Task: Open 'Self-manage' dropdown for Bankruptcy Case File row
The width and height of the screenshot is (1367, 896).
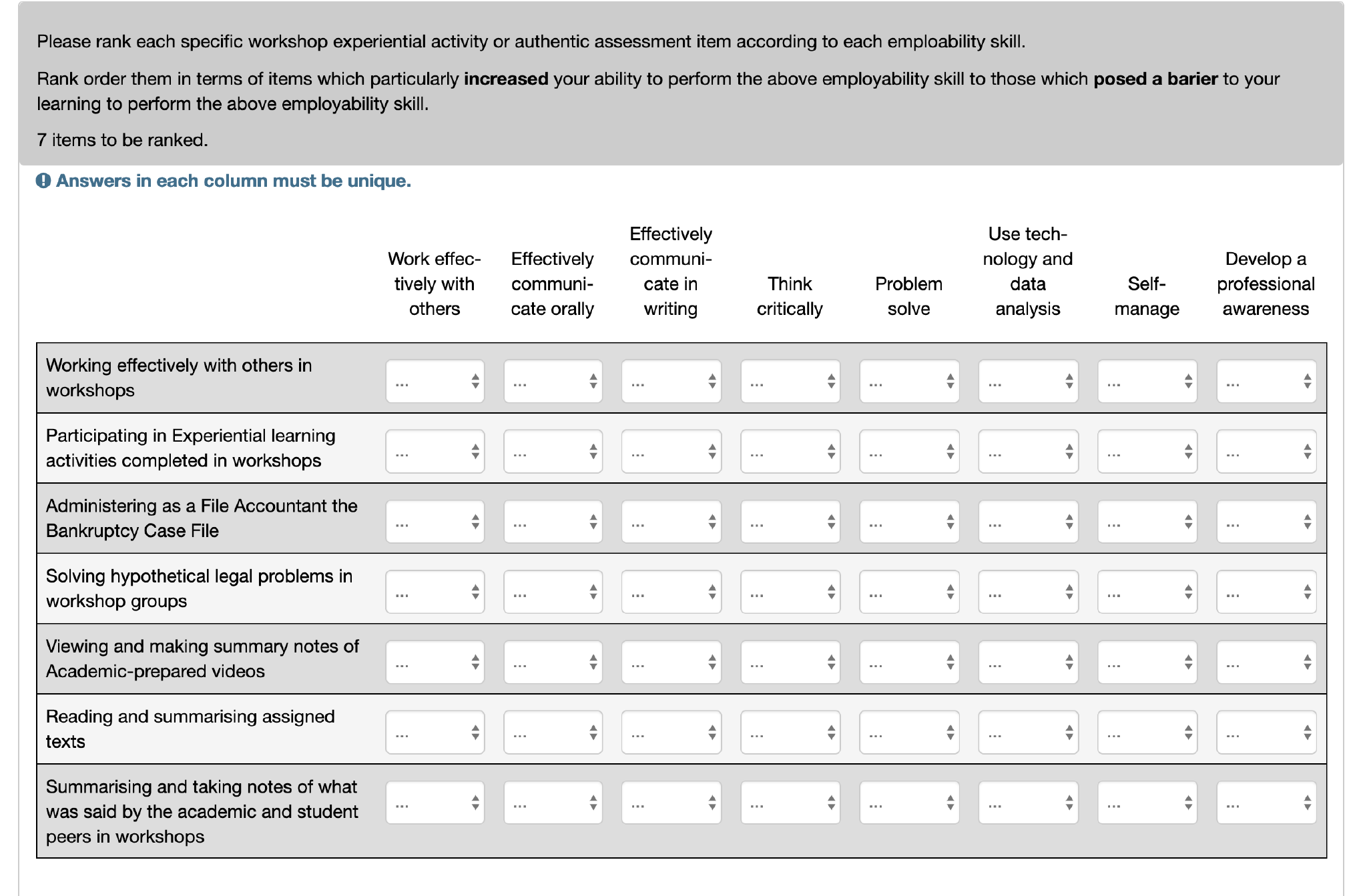Action: 1147,522
